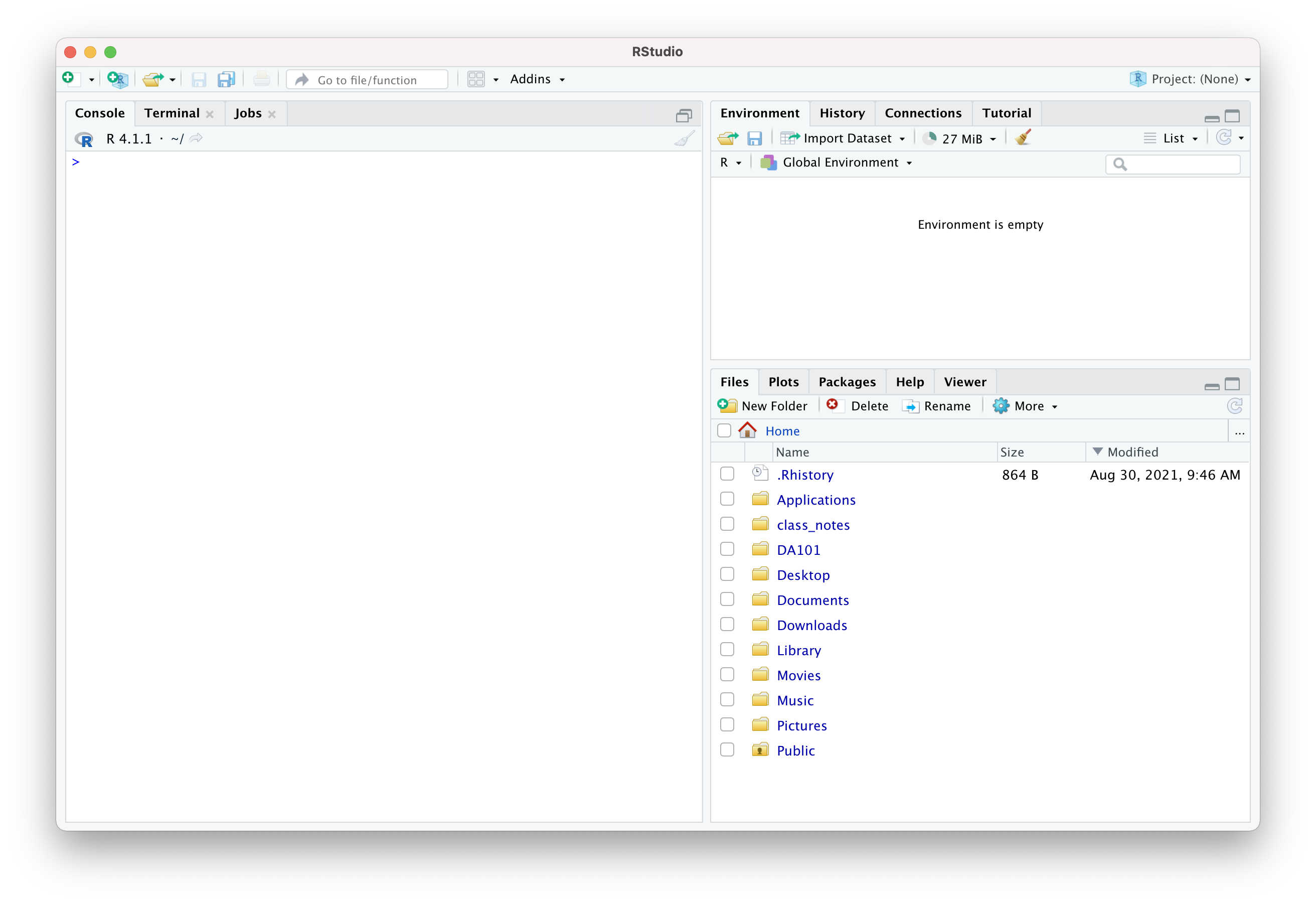Click the New Folder button

tap(763, 406)
